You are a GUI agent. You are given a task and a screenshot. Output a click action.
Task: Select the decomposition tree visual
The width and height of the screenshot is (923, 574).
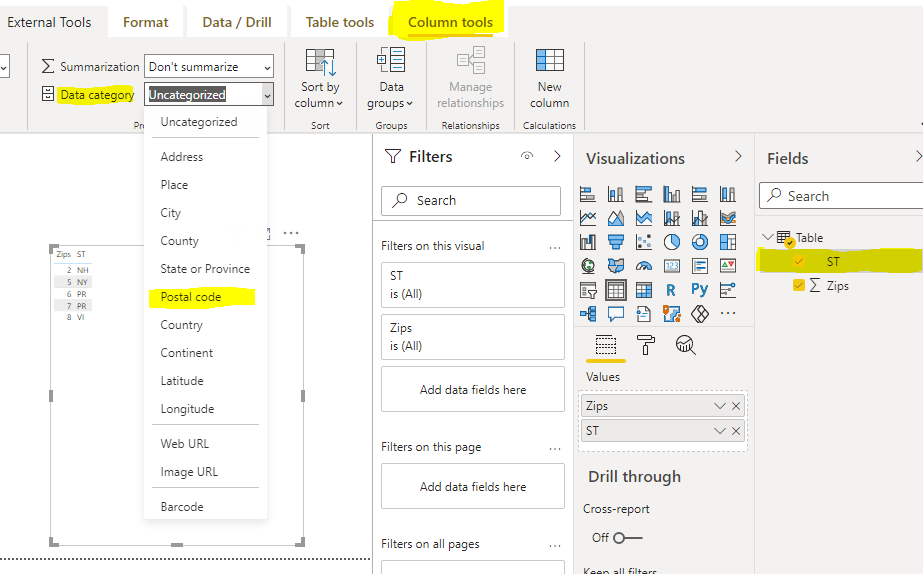pos(587,314)
